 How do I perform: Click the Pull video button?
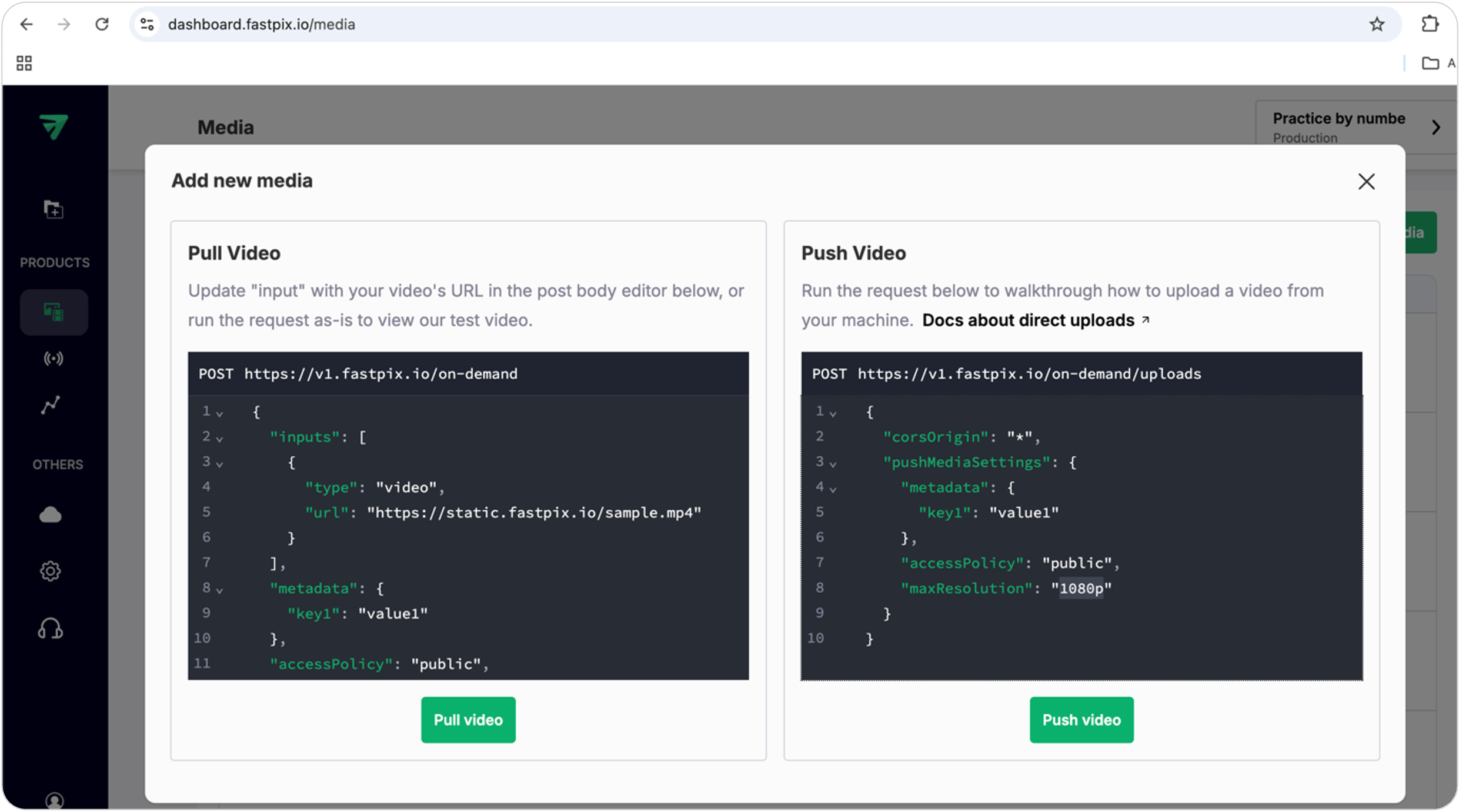[468, 720]
